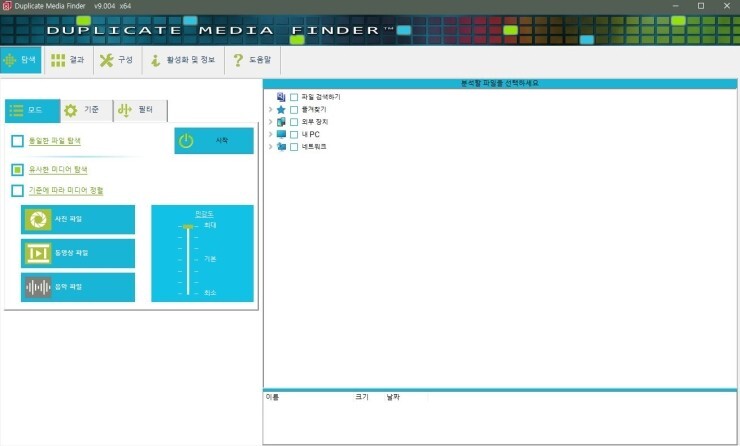
Task: Click the star icon beside 즐겨찾기
Action: tap(281, 109)
